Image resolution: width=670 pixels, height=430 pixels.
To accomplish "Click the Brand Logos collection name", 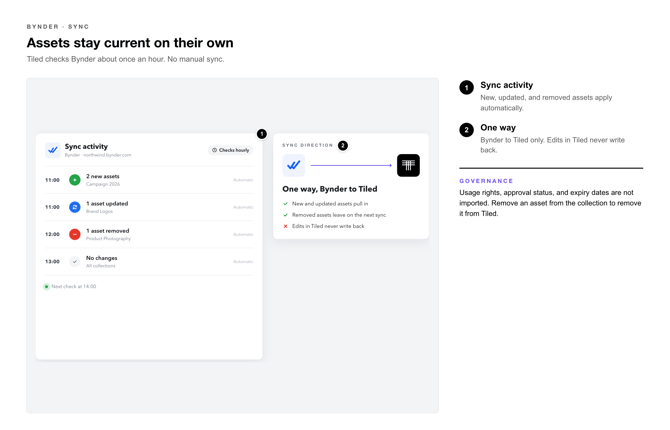I will click(x=99, y=211).
